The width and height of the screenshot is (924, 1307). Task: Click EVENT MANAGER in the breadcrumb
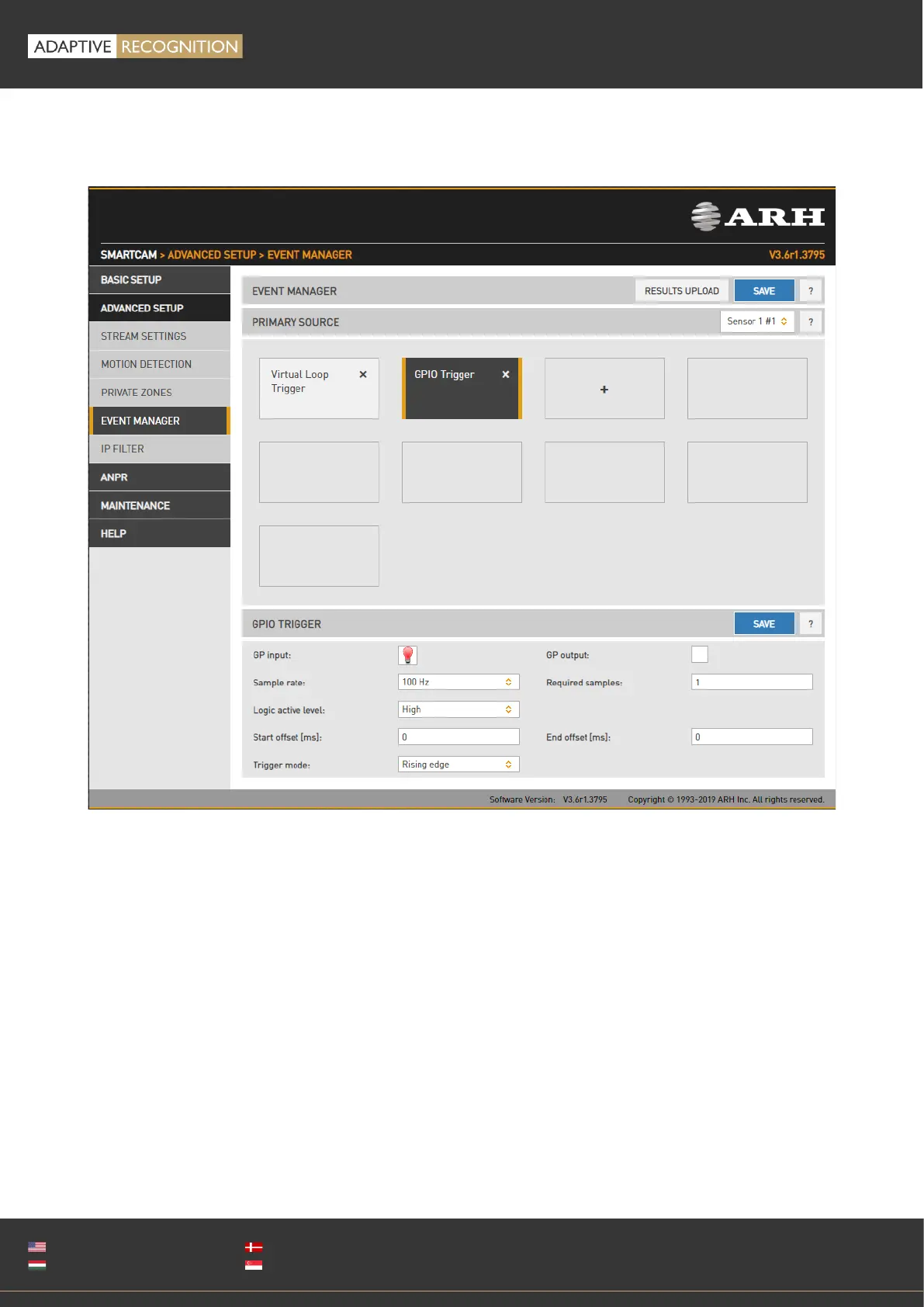[310, 255]
